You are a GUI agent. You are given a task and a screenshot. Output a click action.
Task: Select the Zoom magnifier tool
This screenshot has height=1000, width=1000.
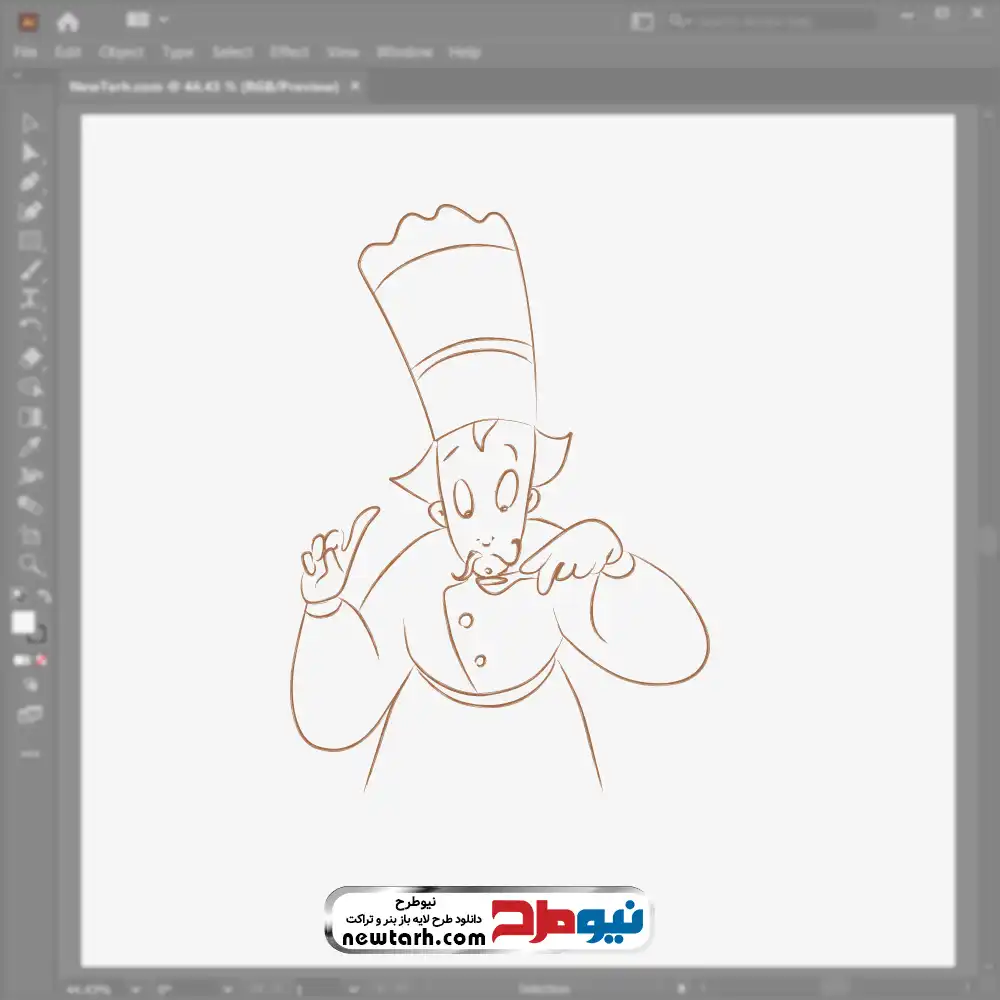30,564
